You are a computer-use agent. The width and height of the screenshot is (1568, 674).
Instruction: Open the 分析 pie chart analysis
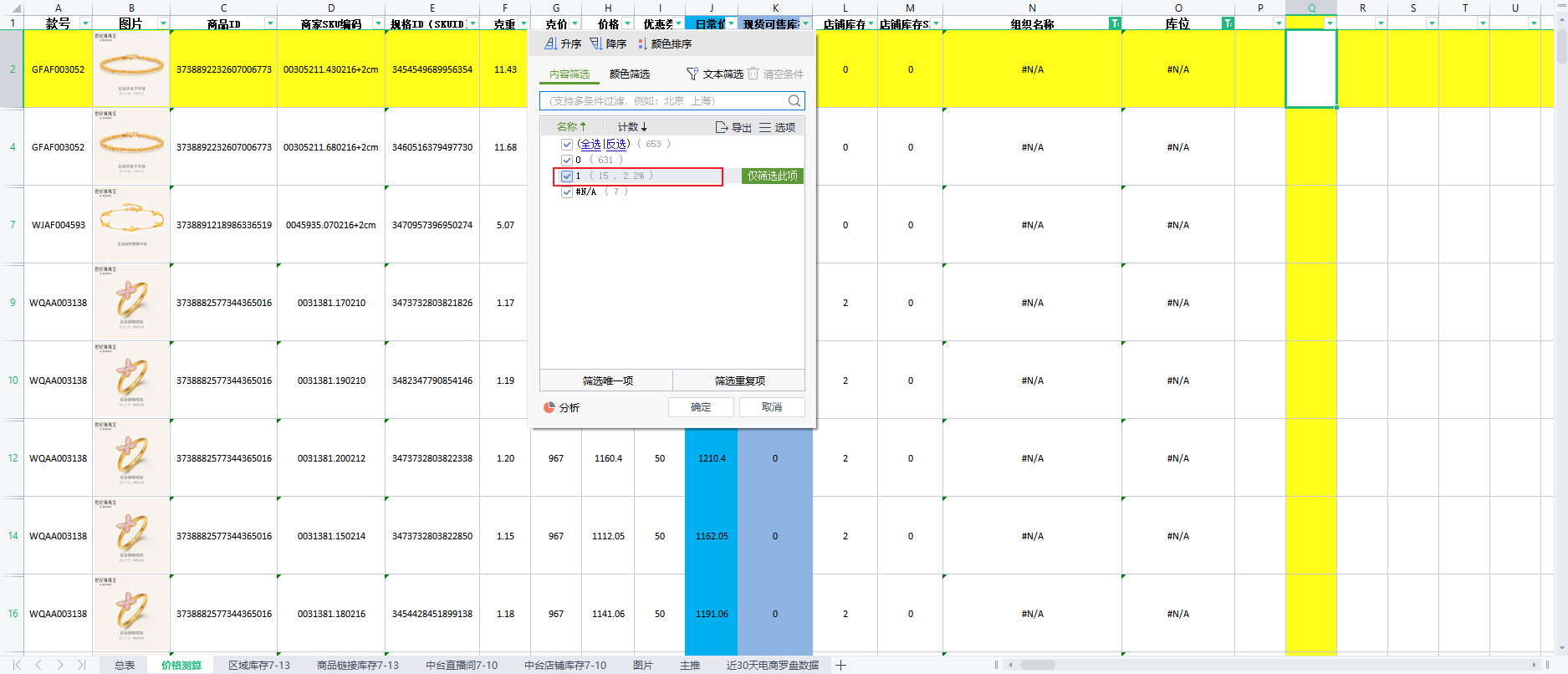point(549,407)
